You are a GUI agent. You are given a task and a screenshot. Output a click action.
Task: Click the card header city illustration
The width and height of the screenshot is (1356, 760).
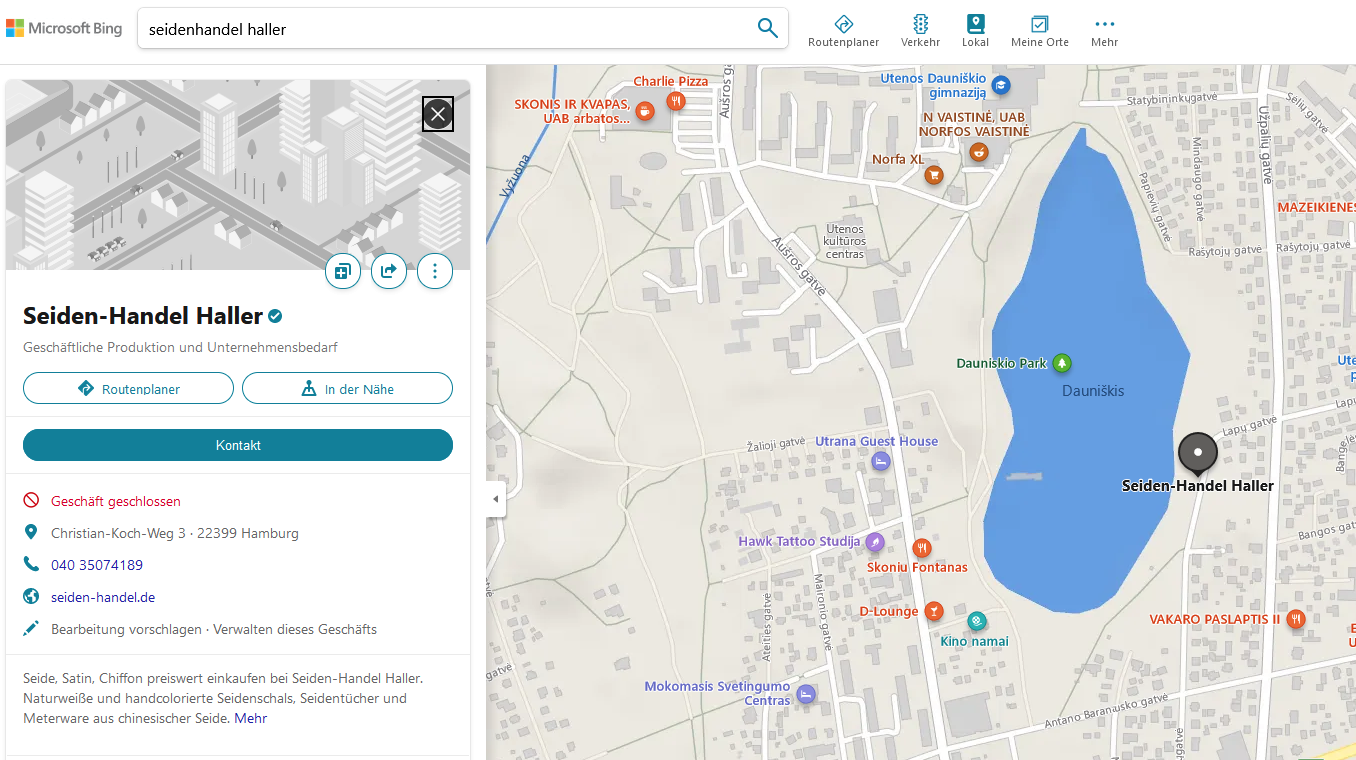tap(238, 175)
